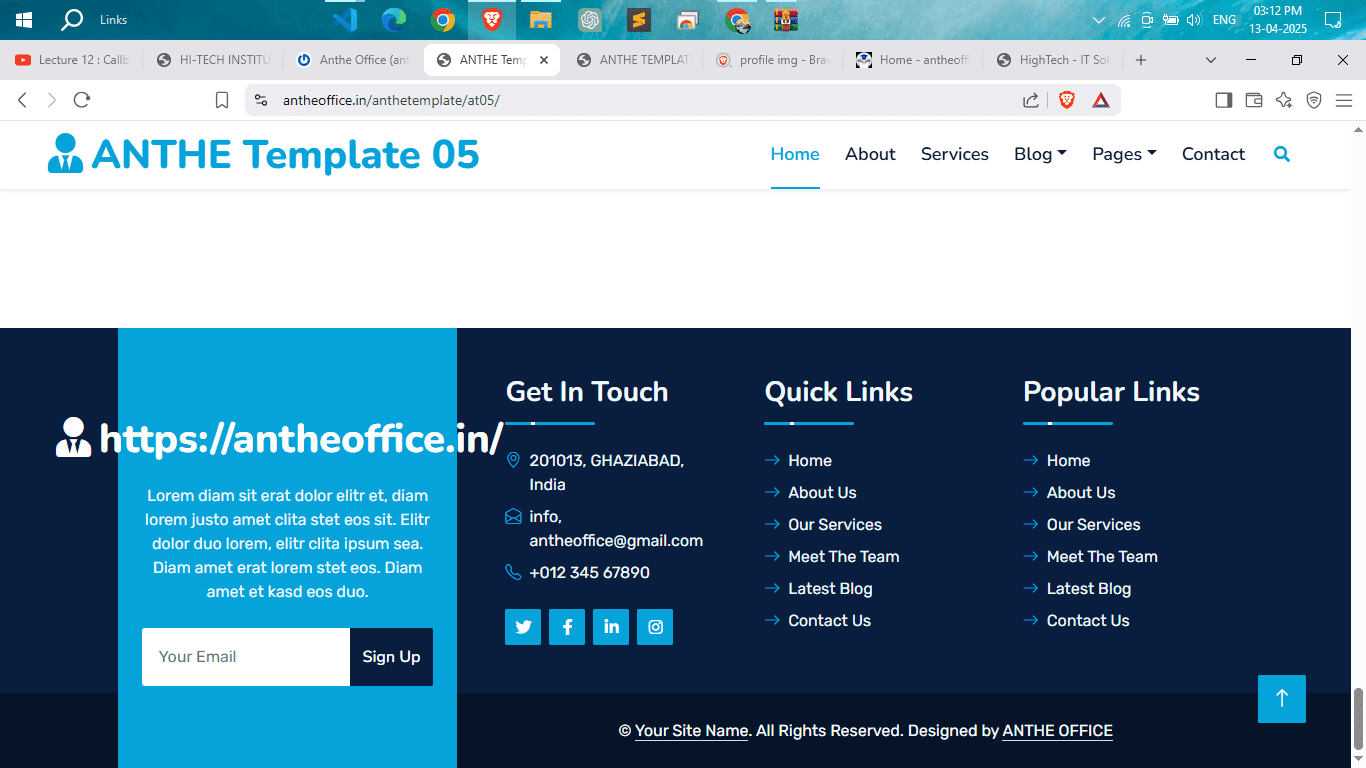
Task: Expand the browser tab search chevron
Action: point(1210,60)
